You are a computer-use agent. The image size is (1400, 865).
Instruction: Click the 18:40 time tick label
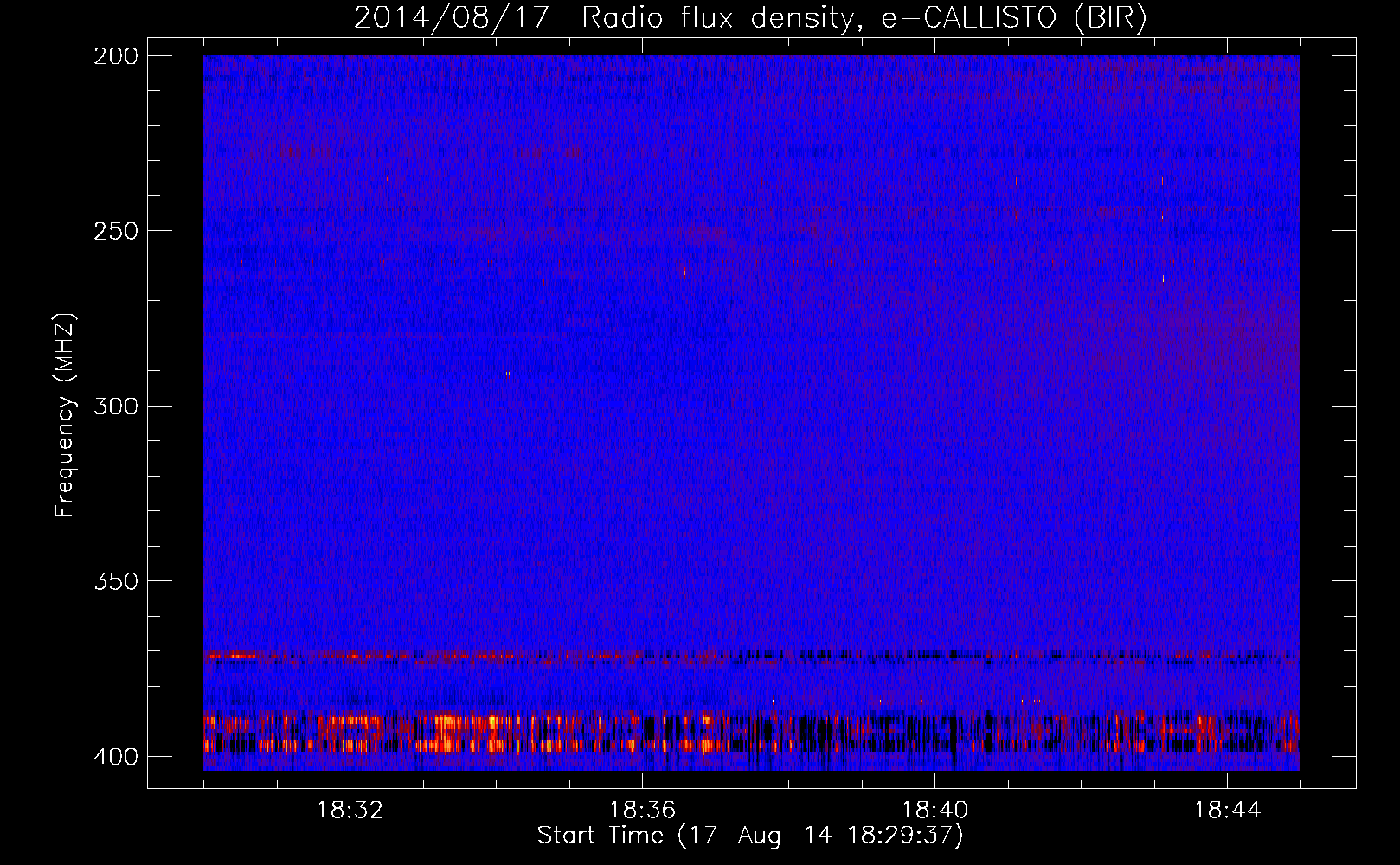(934, 811)
